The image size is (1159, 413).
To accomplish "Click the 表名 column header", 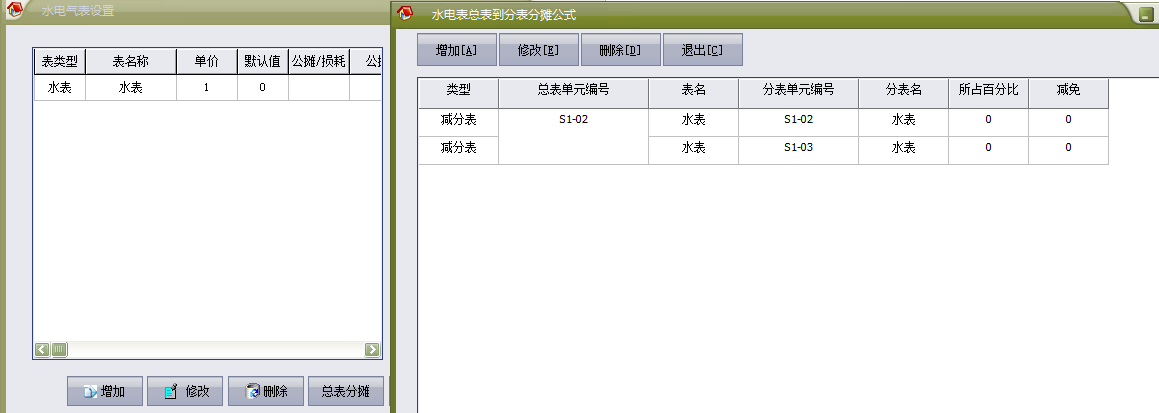I will [693, 93].
